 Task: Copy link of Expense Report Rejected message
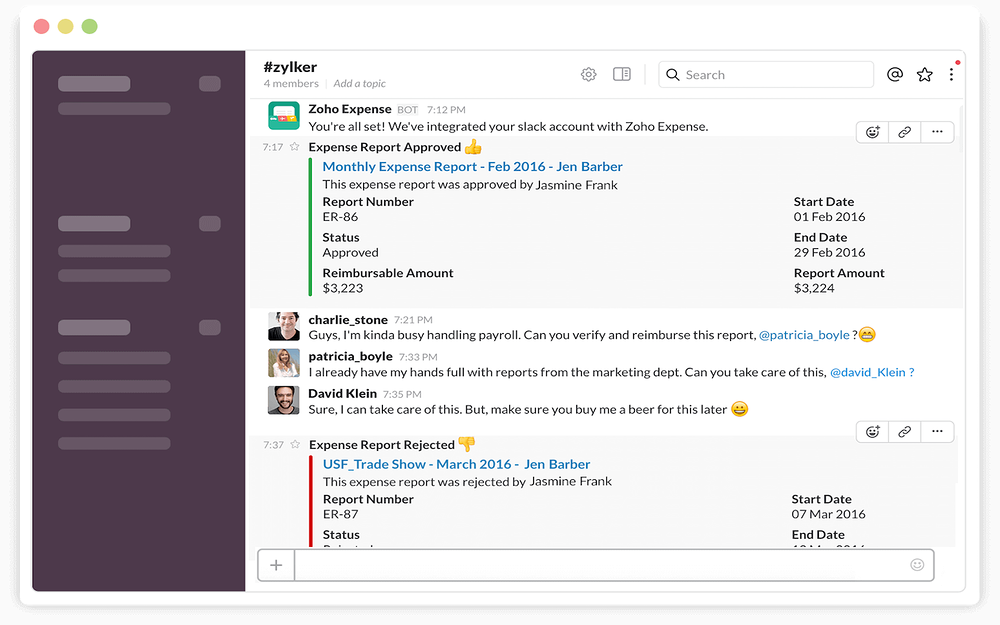[905, 432]
